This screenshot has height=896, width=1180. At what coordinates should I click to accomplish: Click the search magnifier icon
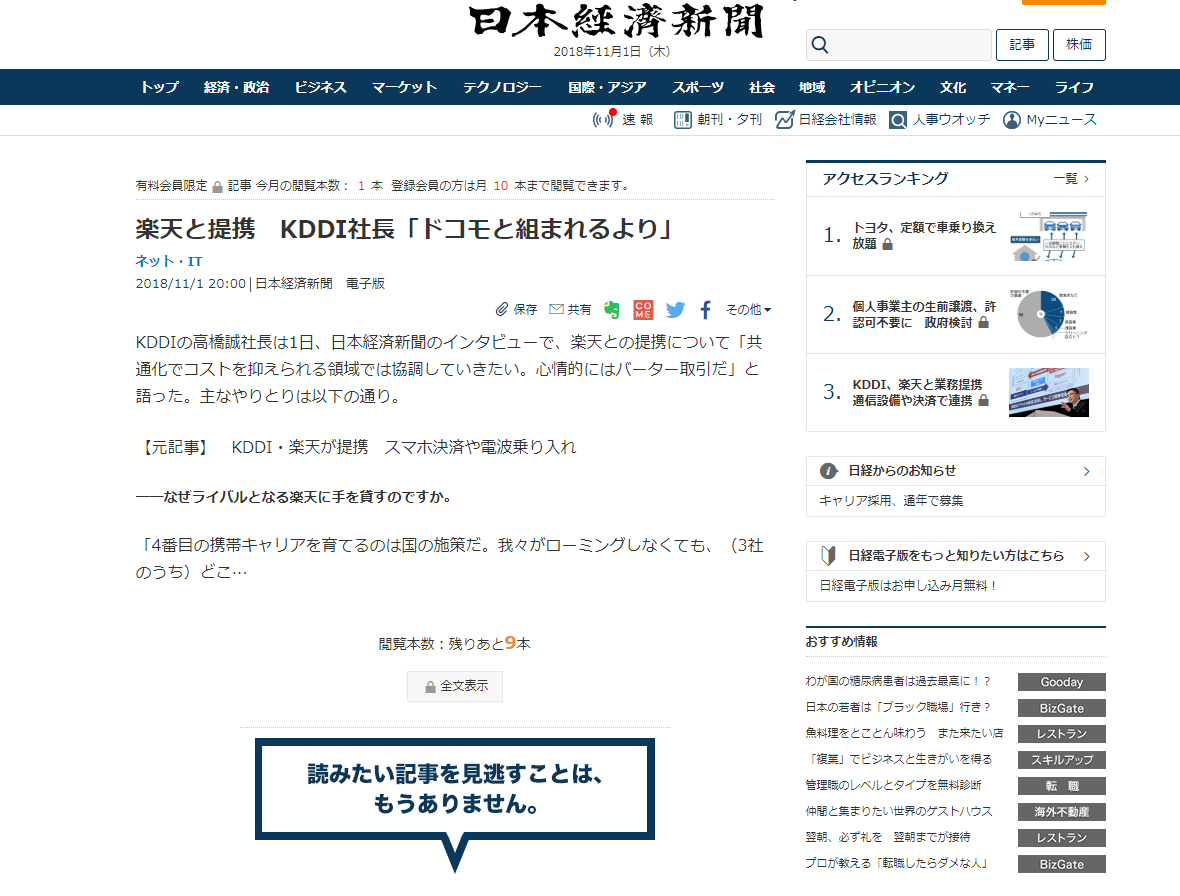820,45
